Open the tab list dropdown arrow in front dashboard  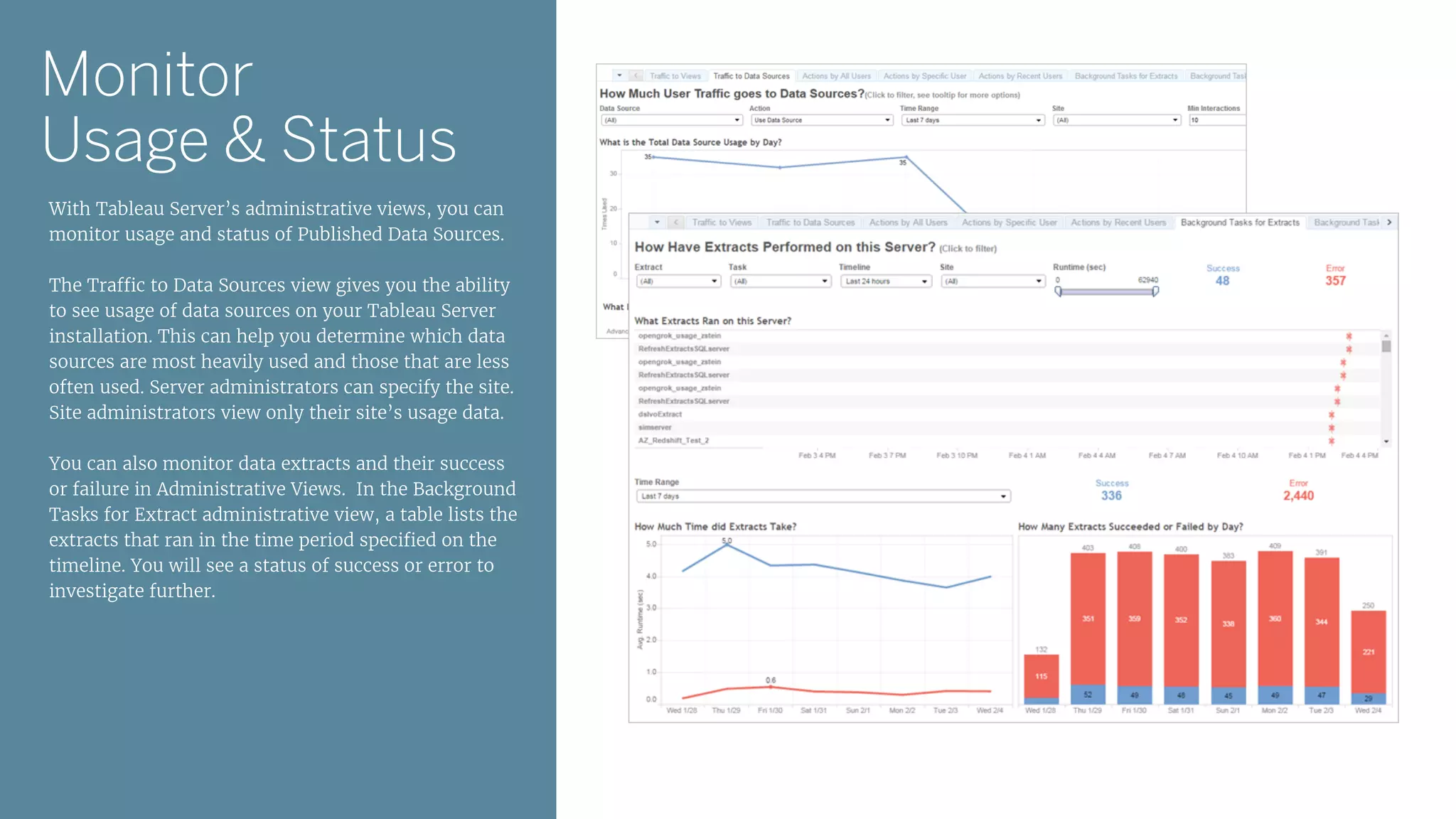[x=657, y=223]
